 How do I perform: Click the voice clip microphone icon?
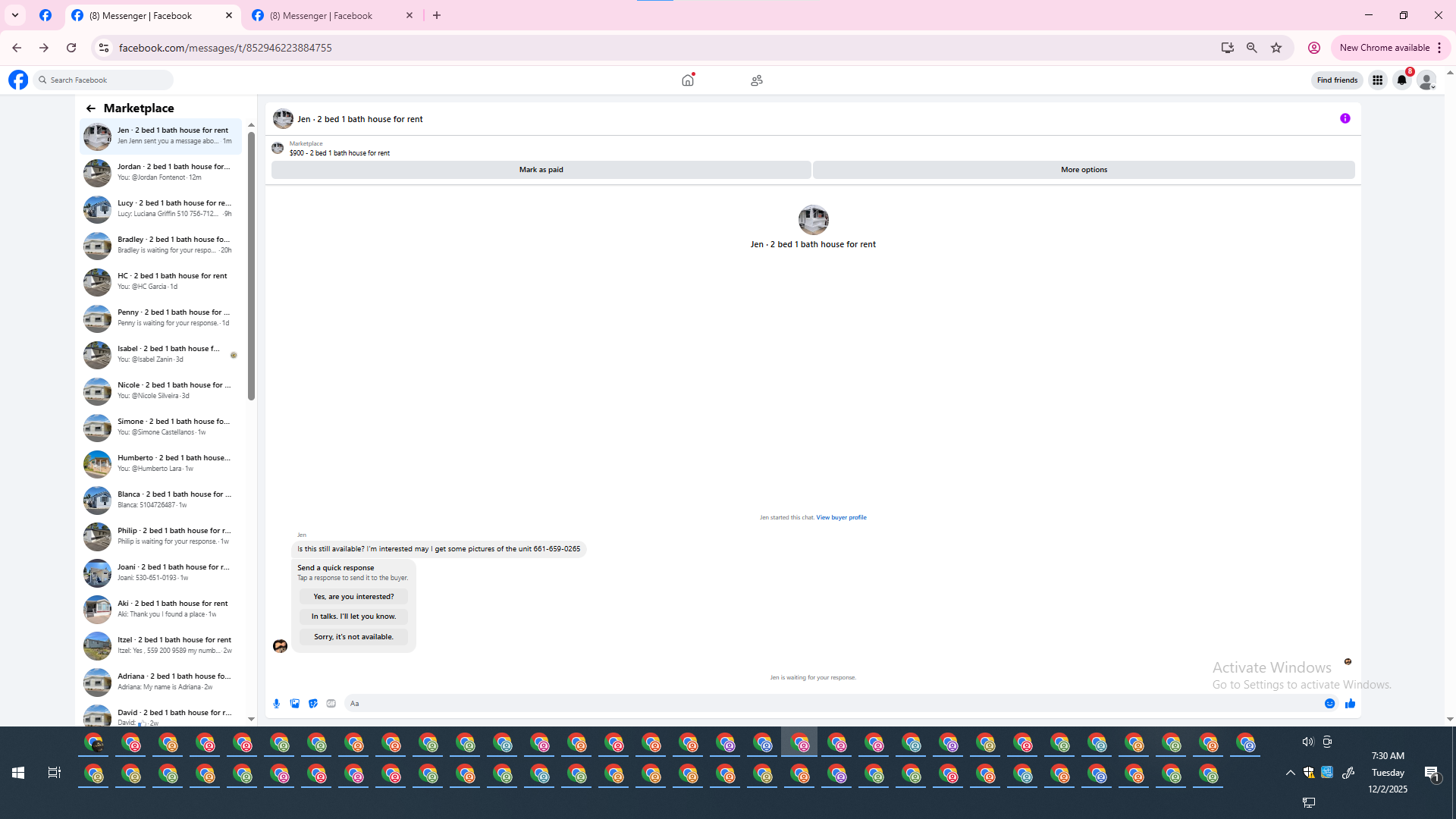(x=276, y=704)
